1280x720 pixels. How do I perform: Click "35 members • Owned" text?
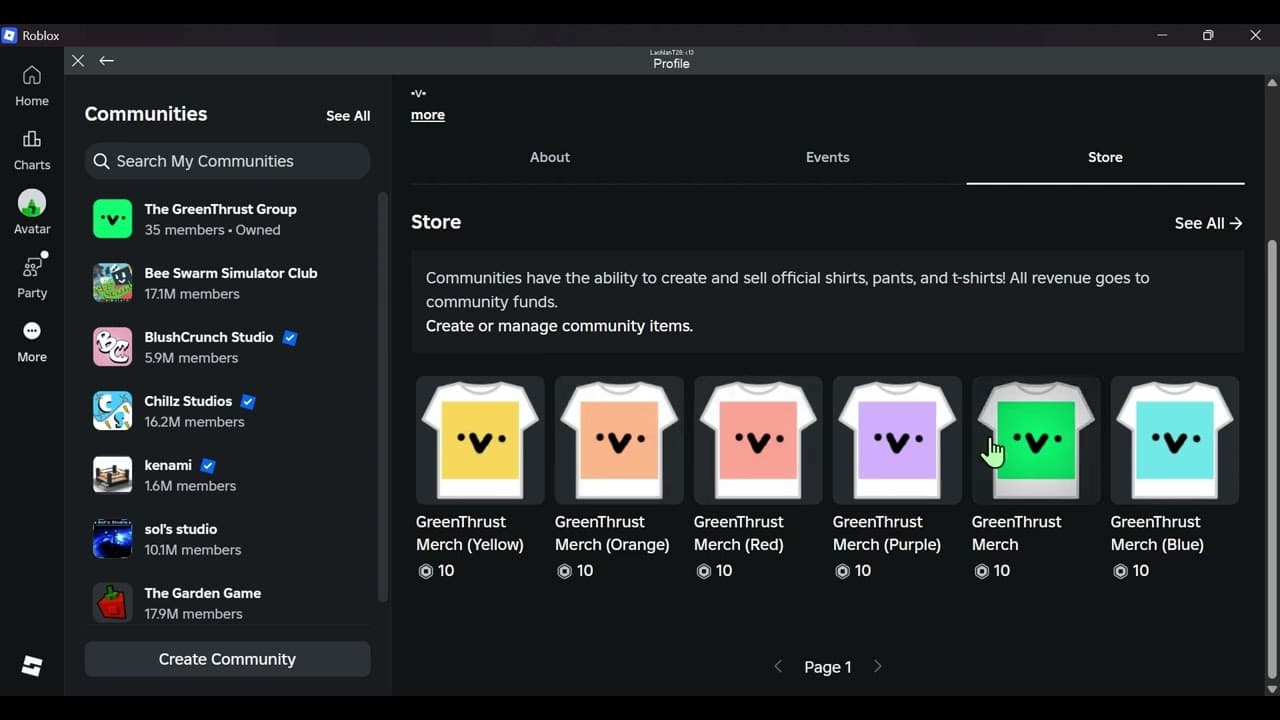(212, 230)
